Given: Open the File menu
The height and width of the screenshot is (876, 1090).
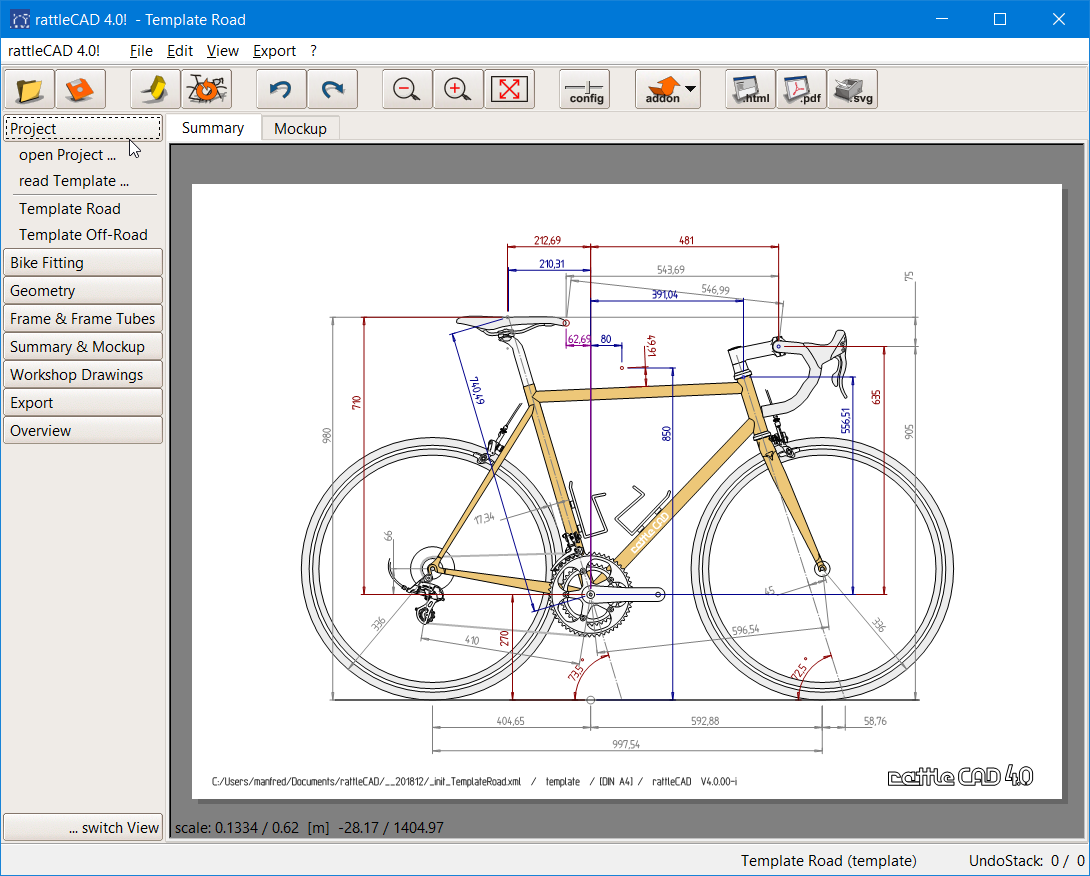Looking at the screenshot, I should click(x=141, y=51).
